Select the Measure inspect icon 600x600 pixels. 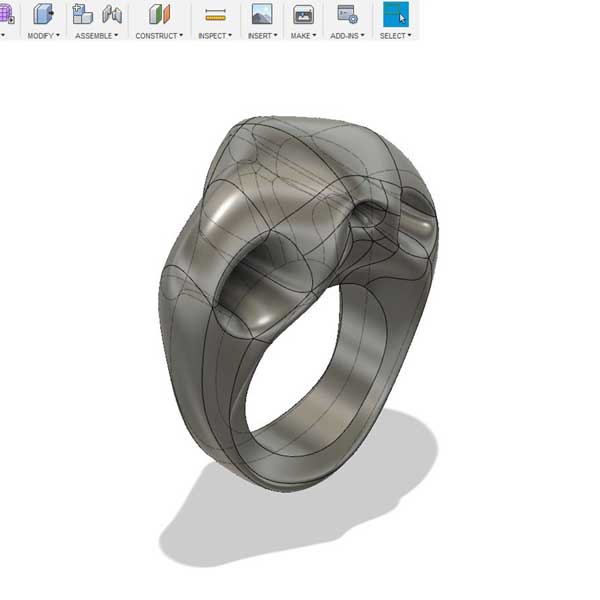pos(215,15)
